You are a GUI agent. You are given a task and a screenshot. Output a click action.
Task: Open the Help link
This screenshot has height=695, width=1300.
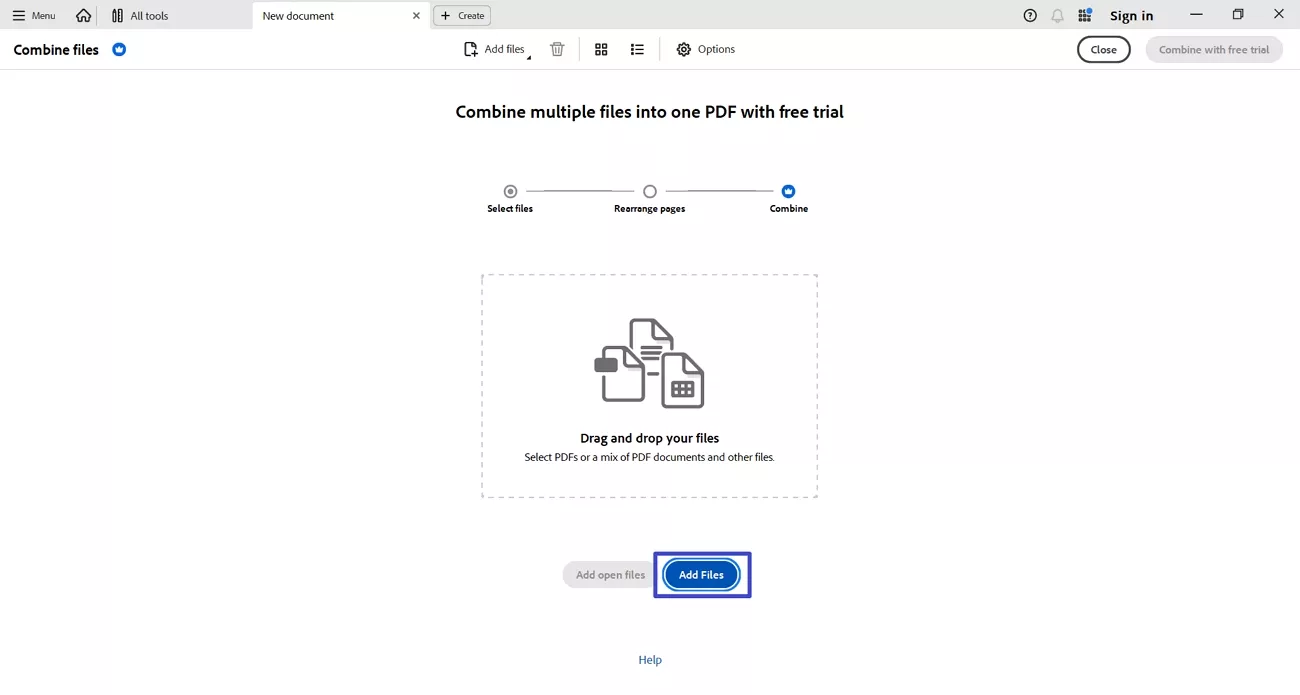649,659
